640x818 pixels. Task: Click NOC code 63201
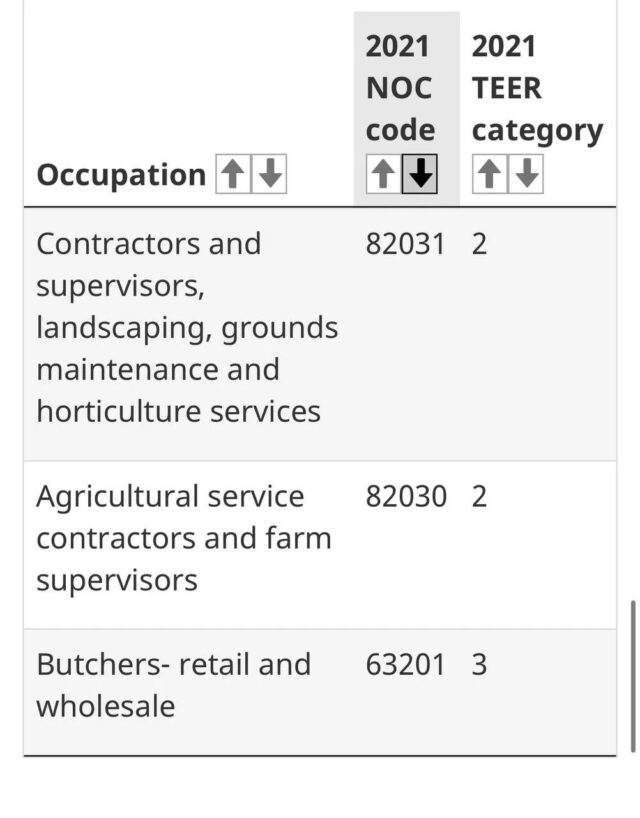[x=404, y=665]
